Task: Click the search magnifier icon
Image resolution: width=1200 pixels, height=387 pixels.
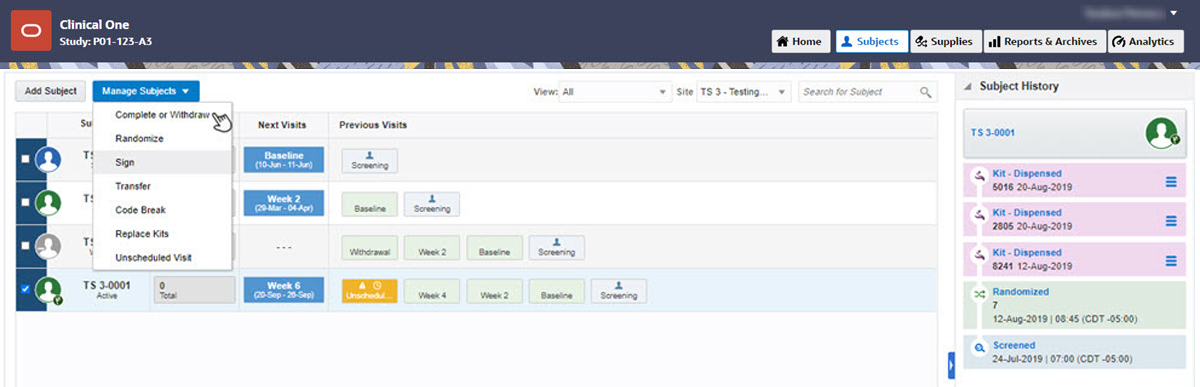Action: (926, 92)
